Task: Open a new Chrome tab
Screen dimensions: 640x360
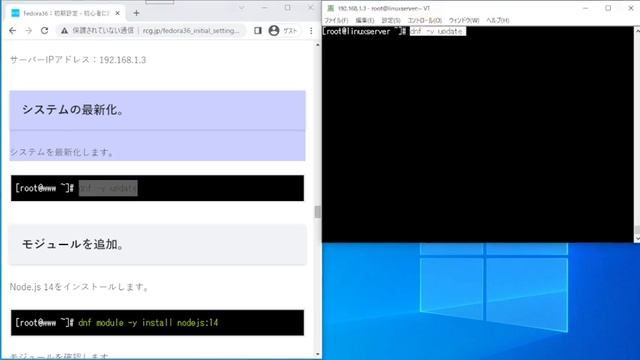Action: point(136,13)
